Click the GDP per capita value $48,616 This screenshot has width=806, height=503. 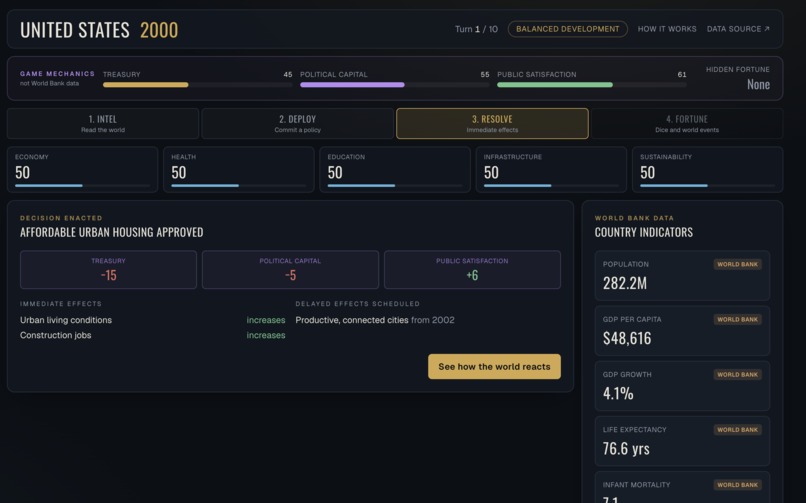click(627, 338)
